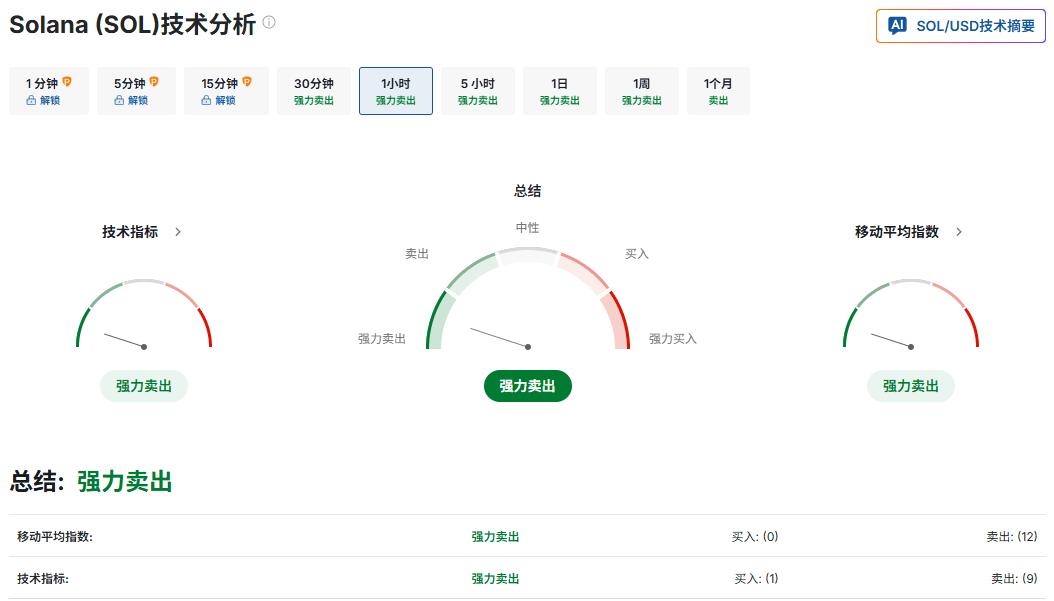
Task: Switch to the 5 小时 timeframe tab
Action: tap(478, 91)
